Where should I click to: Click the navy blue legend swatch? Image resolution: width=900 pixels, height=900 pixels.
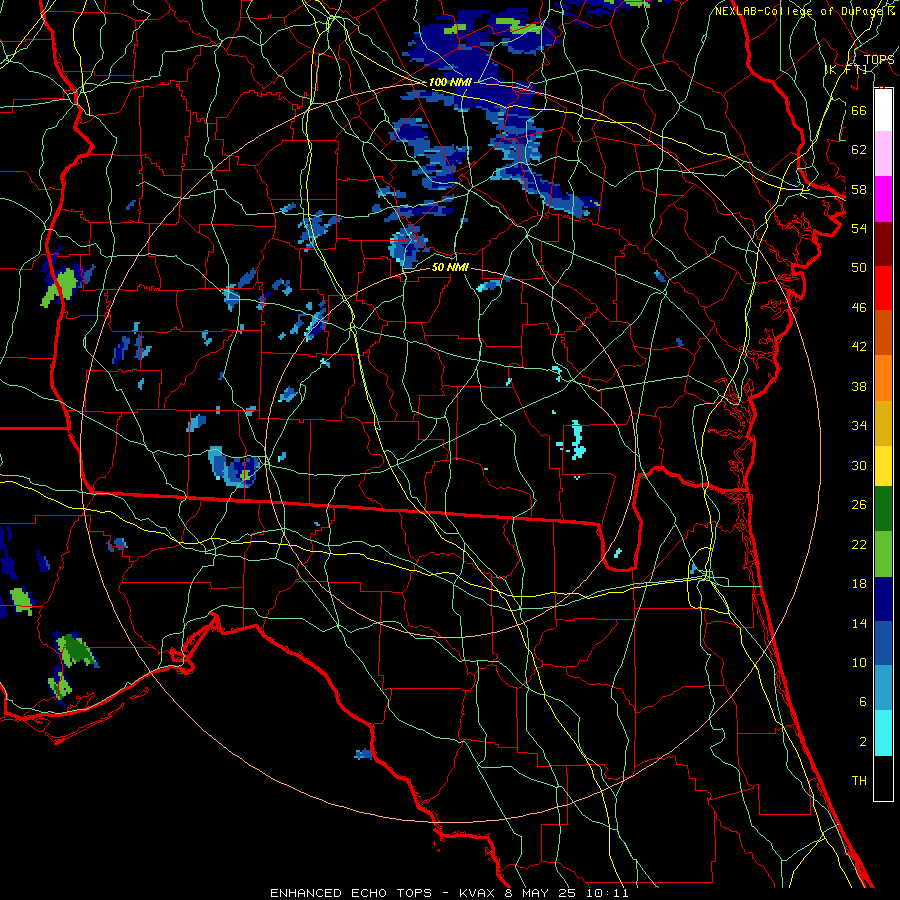(883, 599)
